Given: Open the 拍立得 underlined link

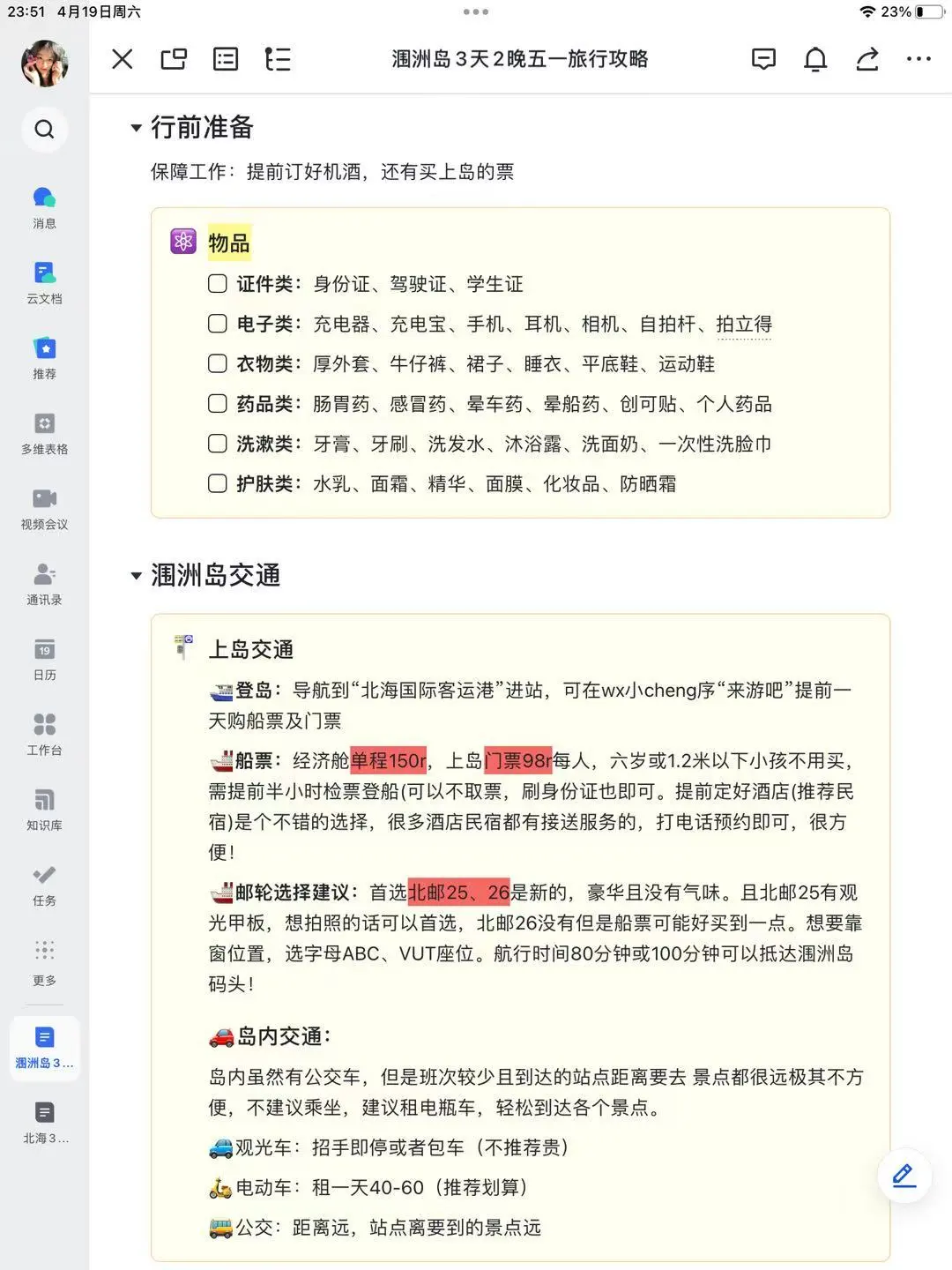Looking at the screenshot, I should 745,324.
